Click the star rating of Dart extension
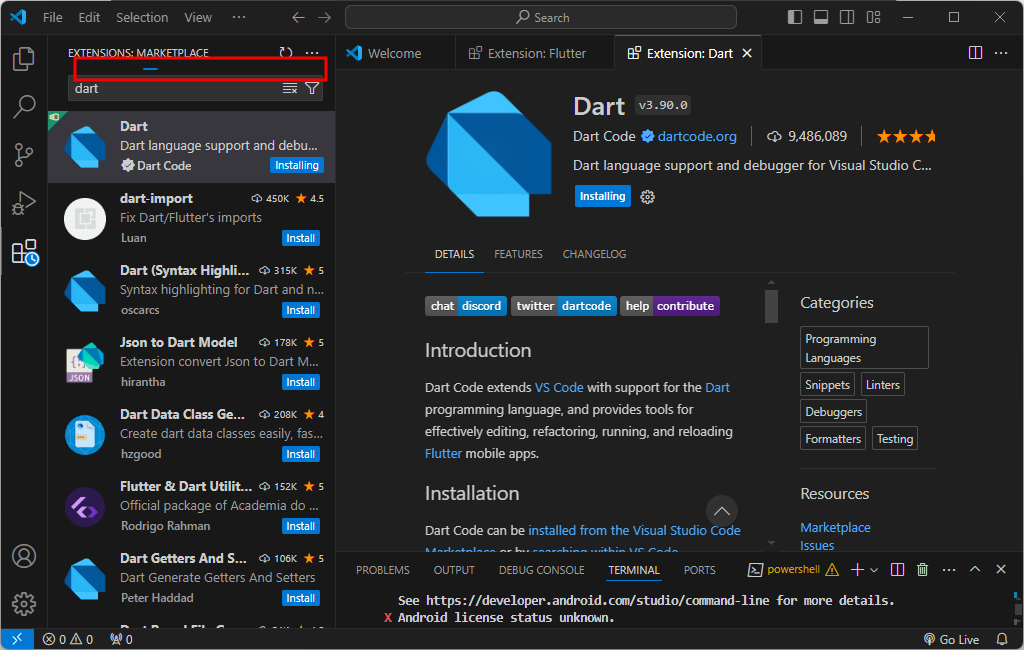 [x=906, y=137]
